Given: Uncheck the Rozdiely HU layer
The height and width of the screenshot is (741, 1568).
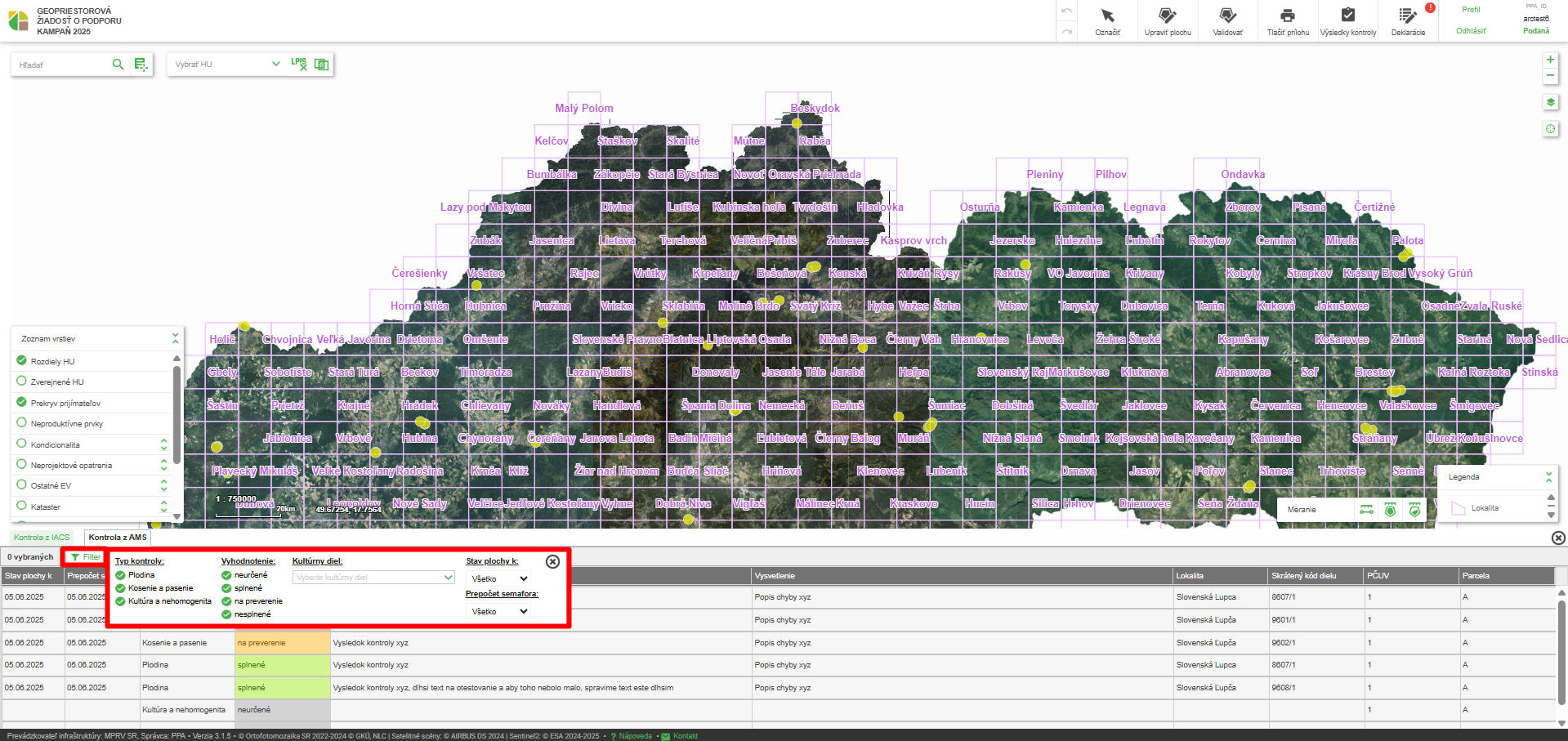Looking at the screenshot, I should 22,360.
